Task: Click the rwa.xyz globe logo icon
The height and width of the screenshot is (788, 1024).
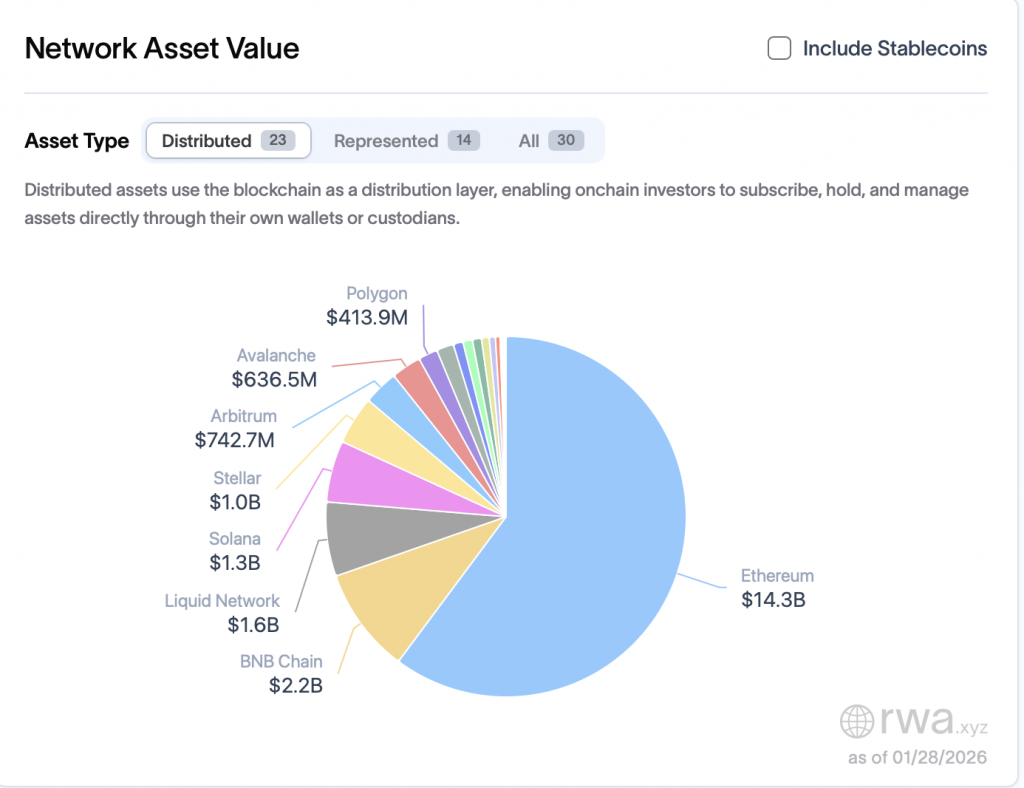Action: 857,721
